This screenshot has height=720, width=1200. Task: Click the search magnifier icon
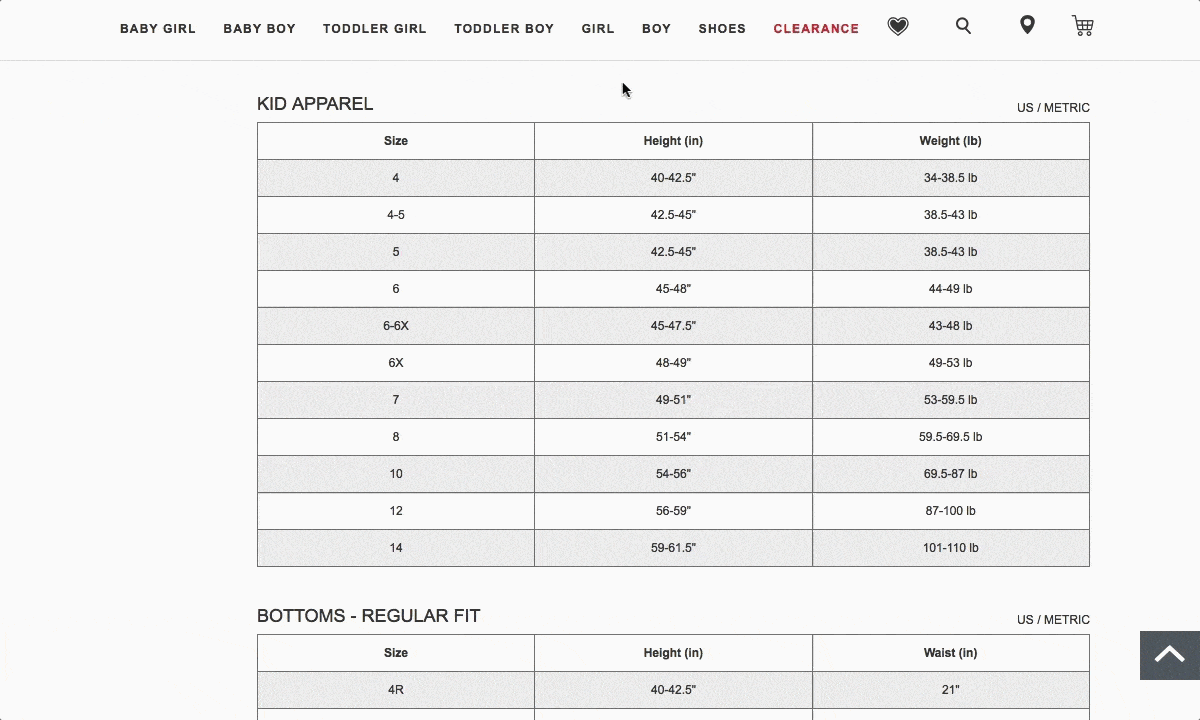point(963,26)
